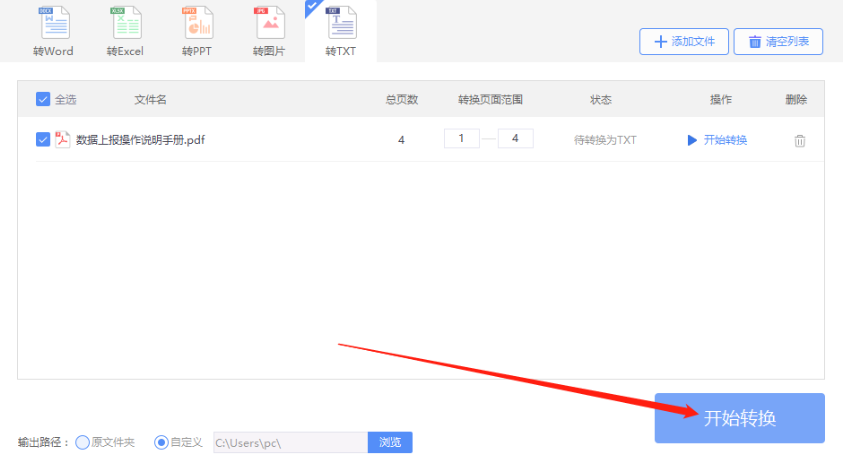Click the 状态 column header
Image resolution: width=844 pixels, height=462 pixels.
(601, 100)
